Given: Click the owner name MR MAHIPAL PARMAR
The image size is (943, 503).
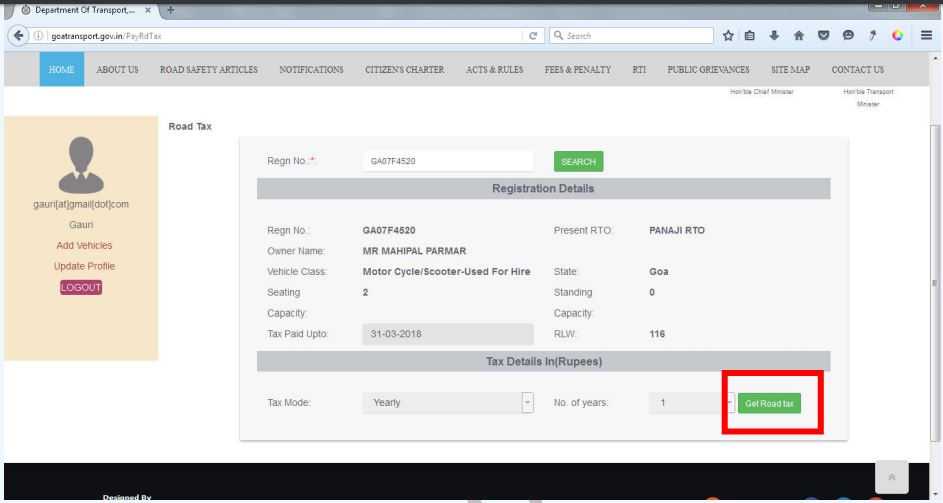Looking at the screenshot, I should tap(414, 251).
